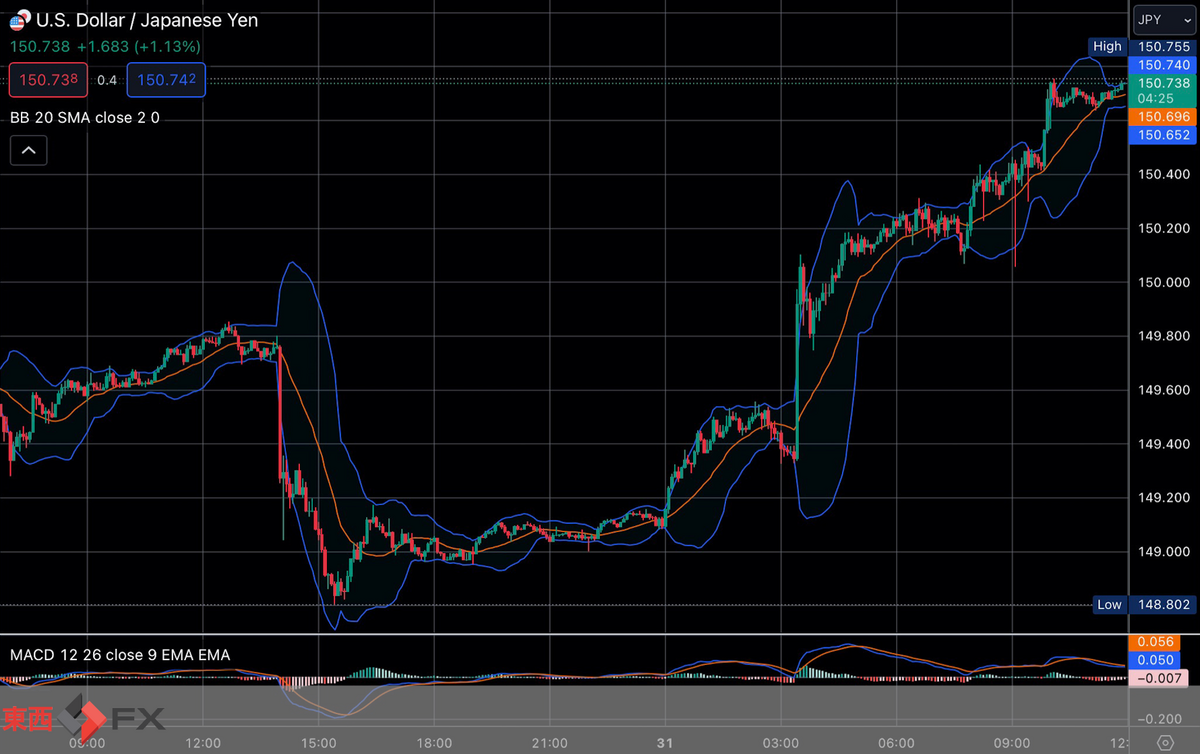
Task: Click the red sell price 150.738 button
Action: tap(49, 79)
